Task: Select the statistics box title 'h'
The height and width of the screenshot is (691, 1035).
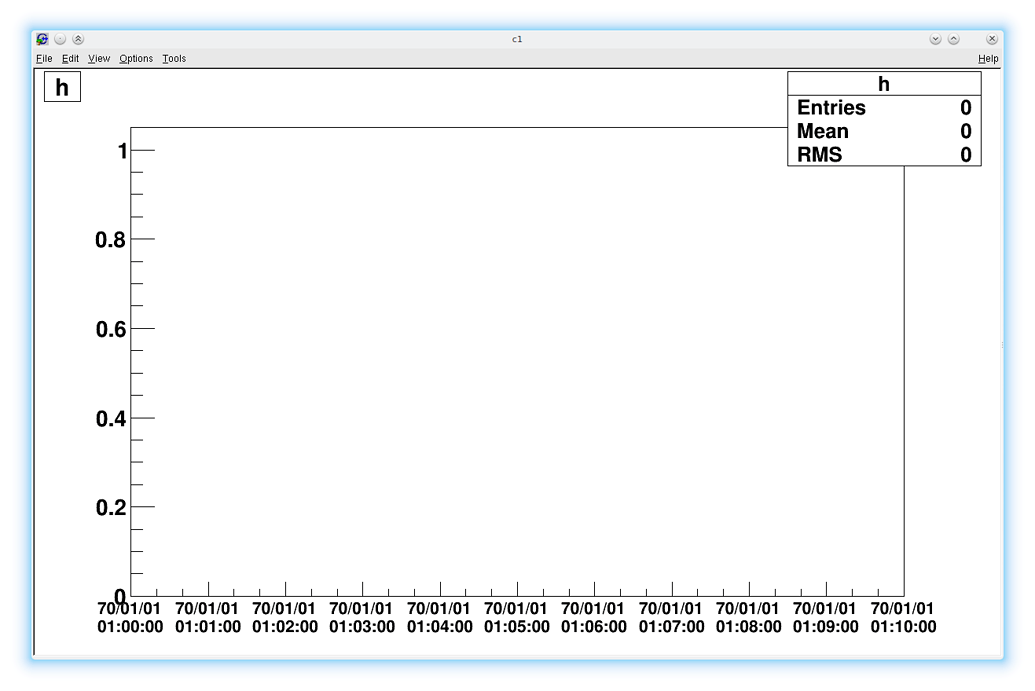Action: pos(884,84)
